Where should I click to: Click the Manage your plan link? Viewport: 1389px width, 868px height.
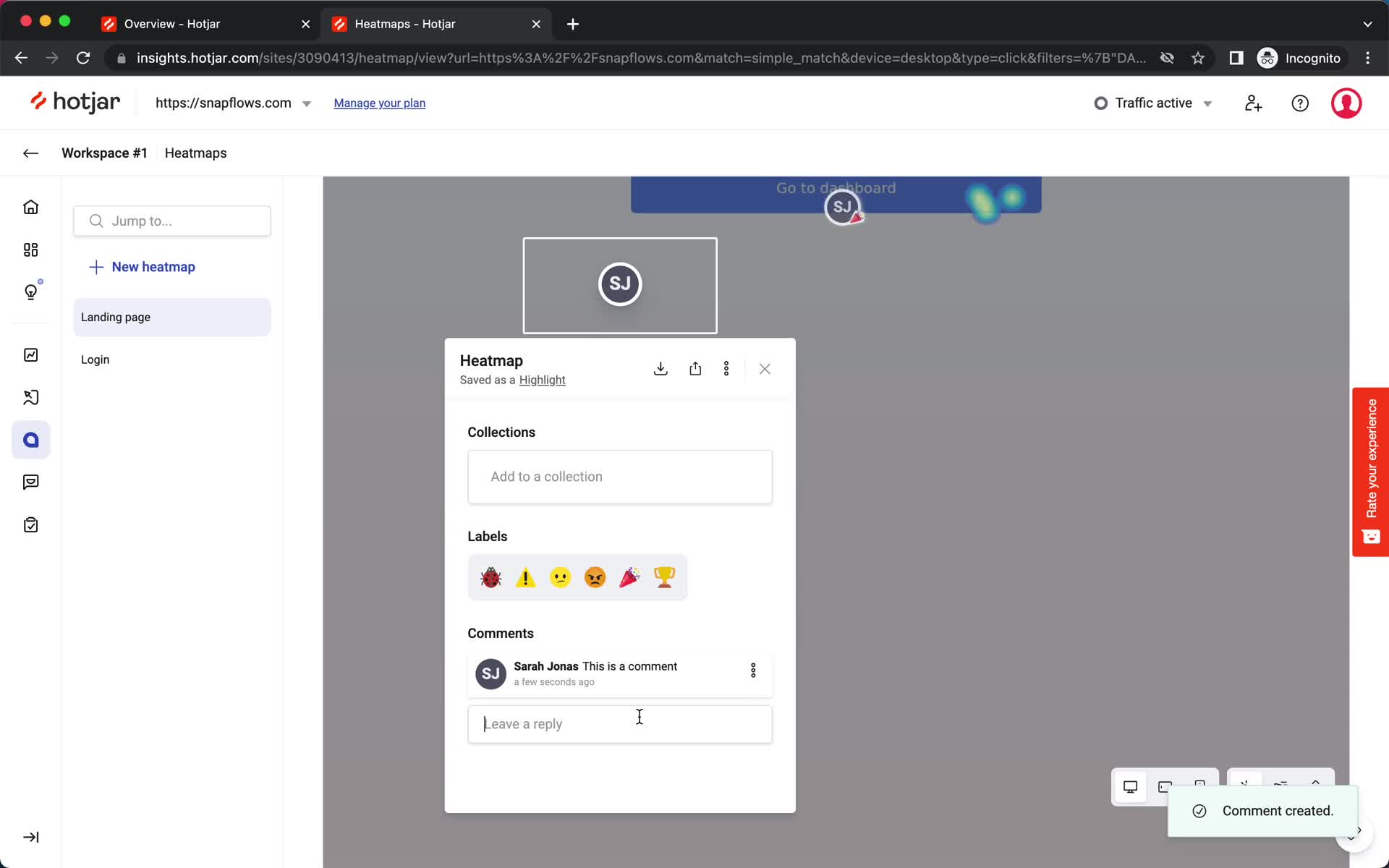click(379, 103)
